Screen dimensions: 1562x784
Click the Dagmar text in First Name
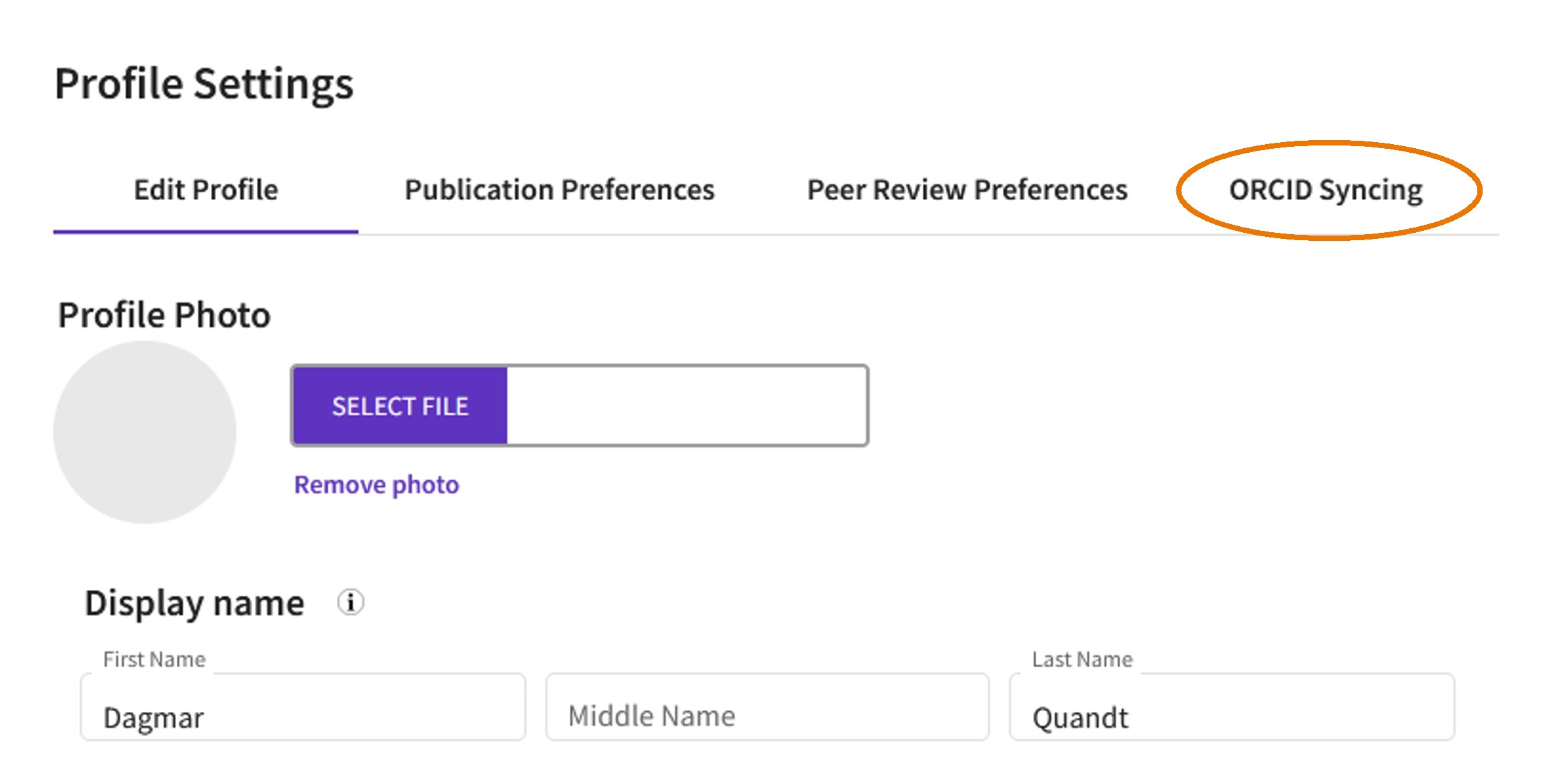[153, 719]
